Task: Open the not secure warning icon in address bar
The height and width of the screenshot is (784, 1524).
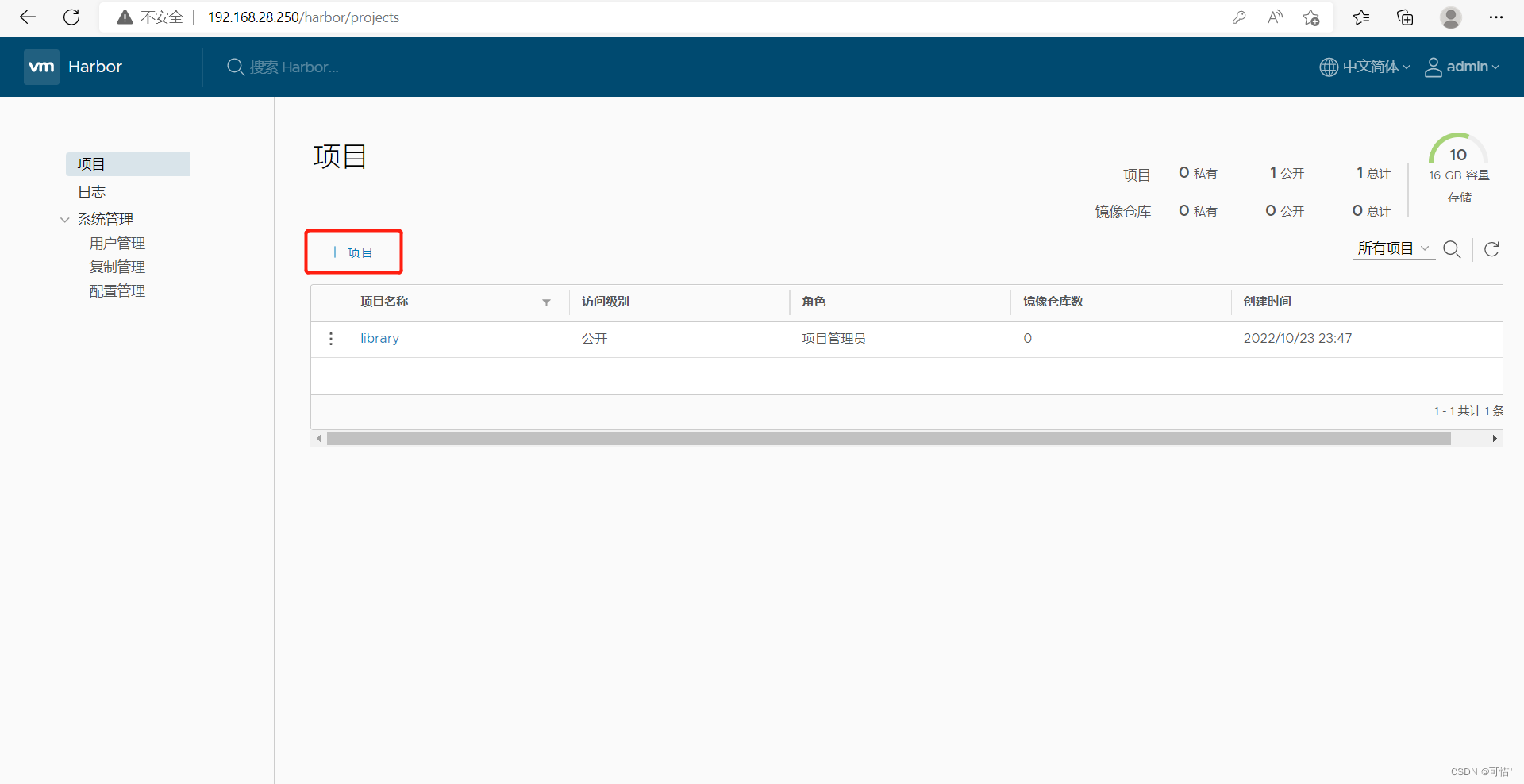Action: (125, 17)
